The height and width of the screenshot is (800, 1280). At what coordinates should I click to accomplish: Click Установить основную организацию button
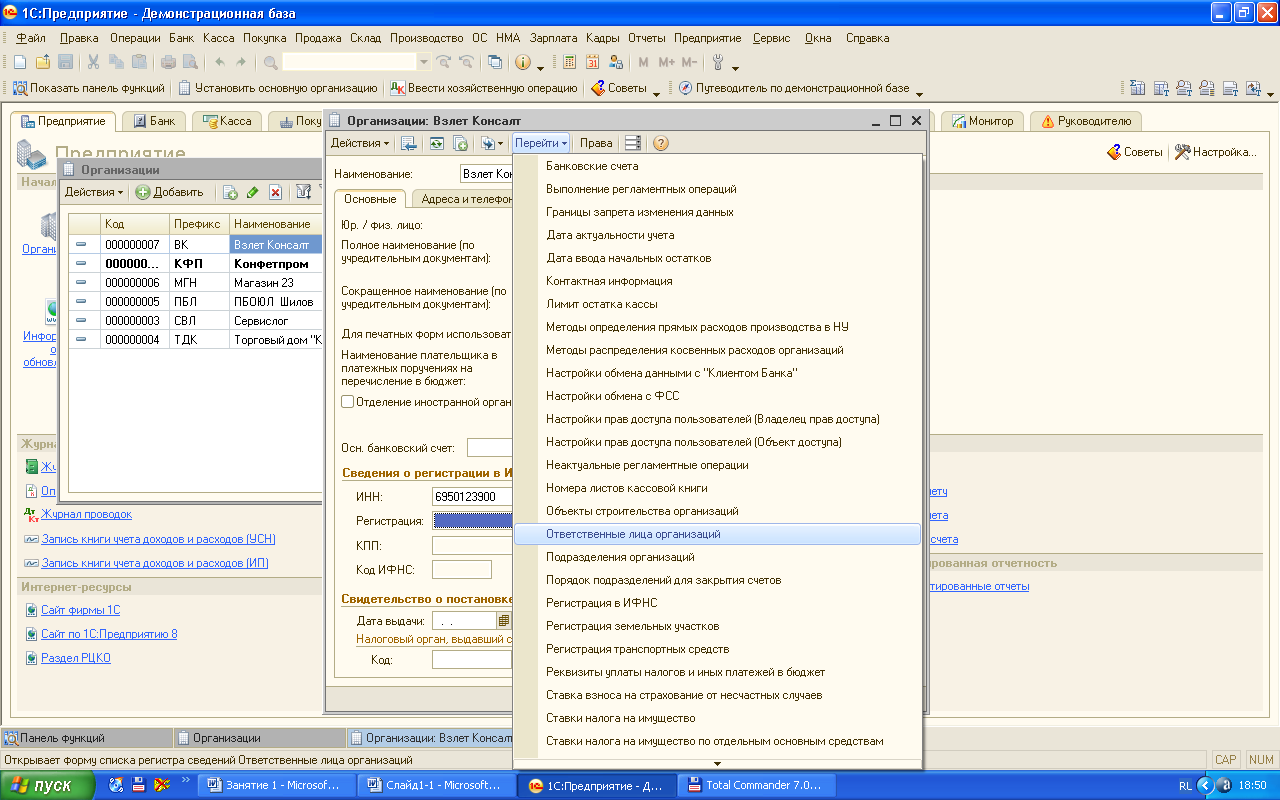(x=278, y=88)
